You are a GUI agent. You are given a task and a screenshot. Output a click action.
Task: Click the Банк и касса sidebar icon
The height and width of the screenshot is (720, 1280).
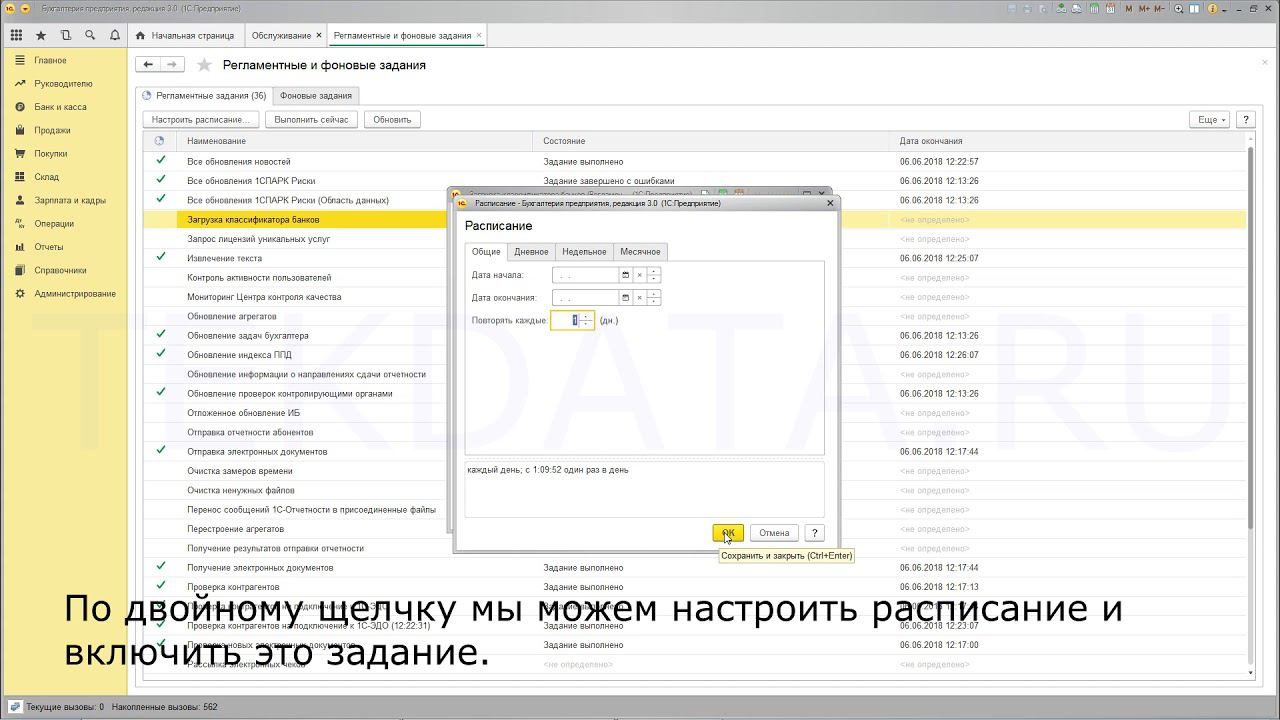click(x=20, y=107)
